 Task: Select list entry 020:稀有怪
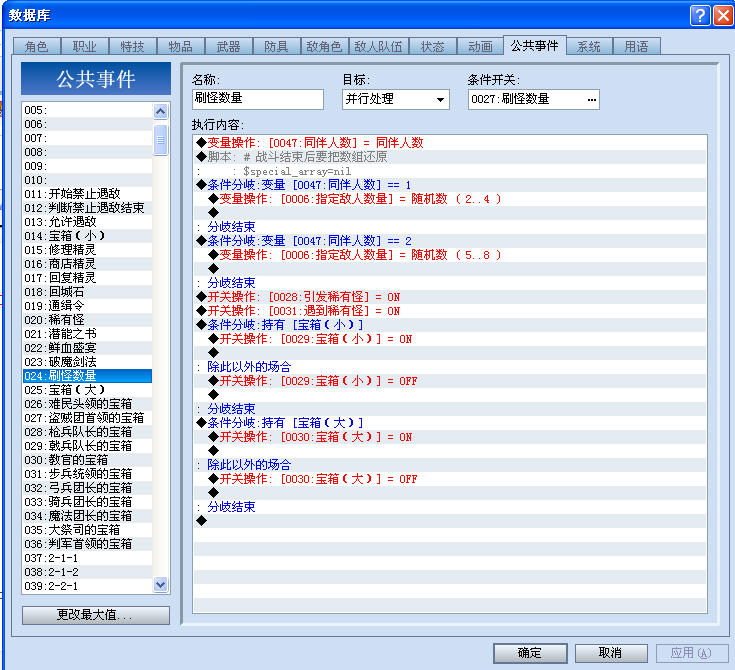88,320
